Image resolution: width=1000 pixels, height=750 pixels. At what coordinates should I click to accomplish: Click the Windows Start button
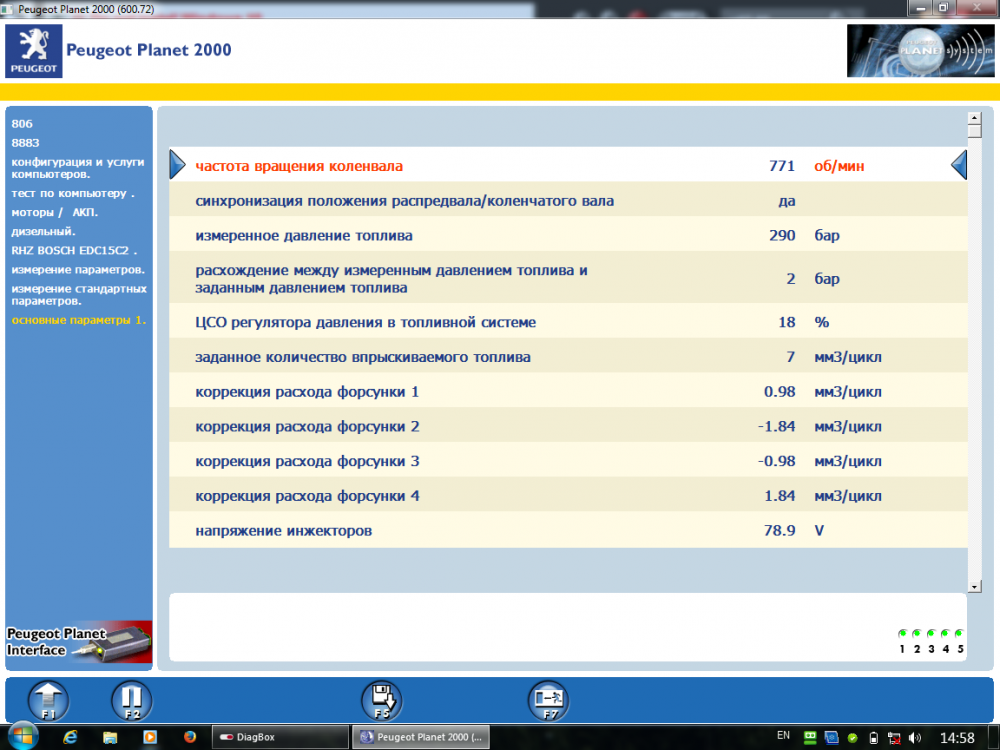(22, 737)
